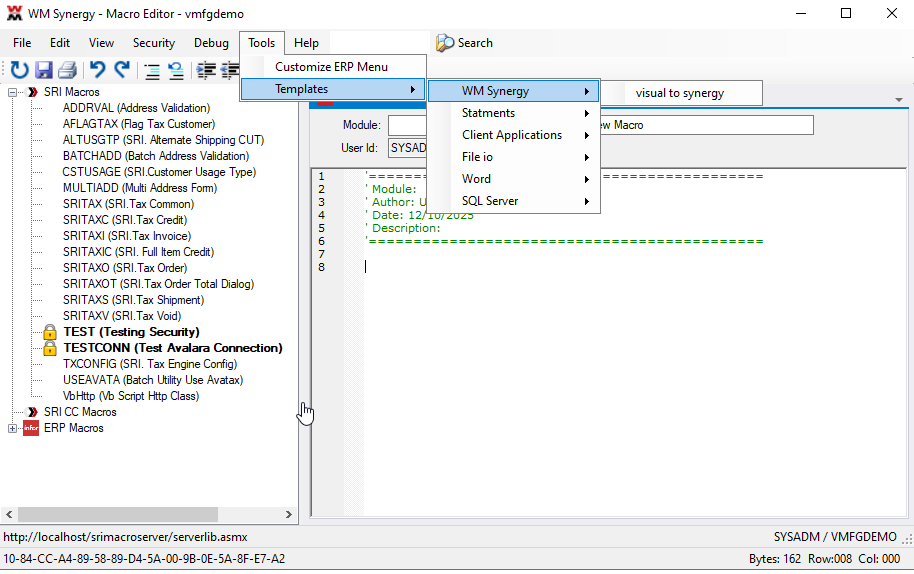Open the File menu
Screen dimensions: 914x574
[x=22, y=43]
